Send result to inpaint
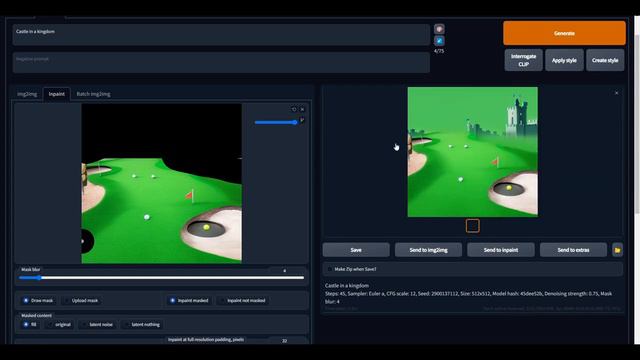640x360 pixels. click(x=501, y=250)
